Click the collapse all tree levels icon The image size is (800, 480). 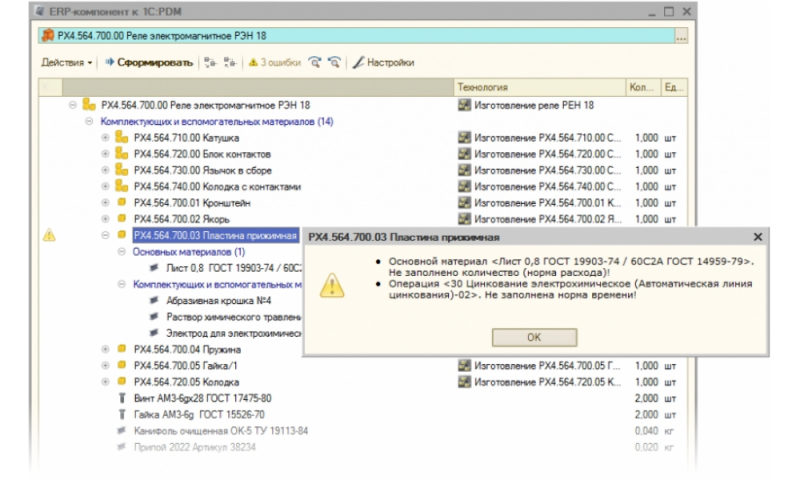coord(230,62)
